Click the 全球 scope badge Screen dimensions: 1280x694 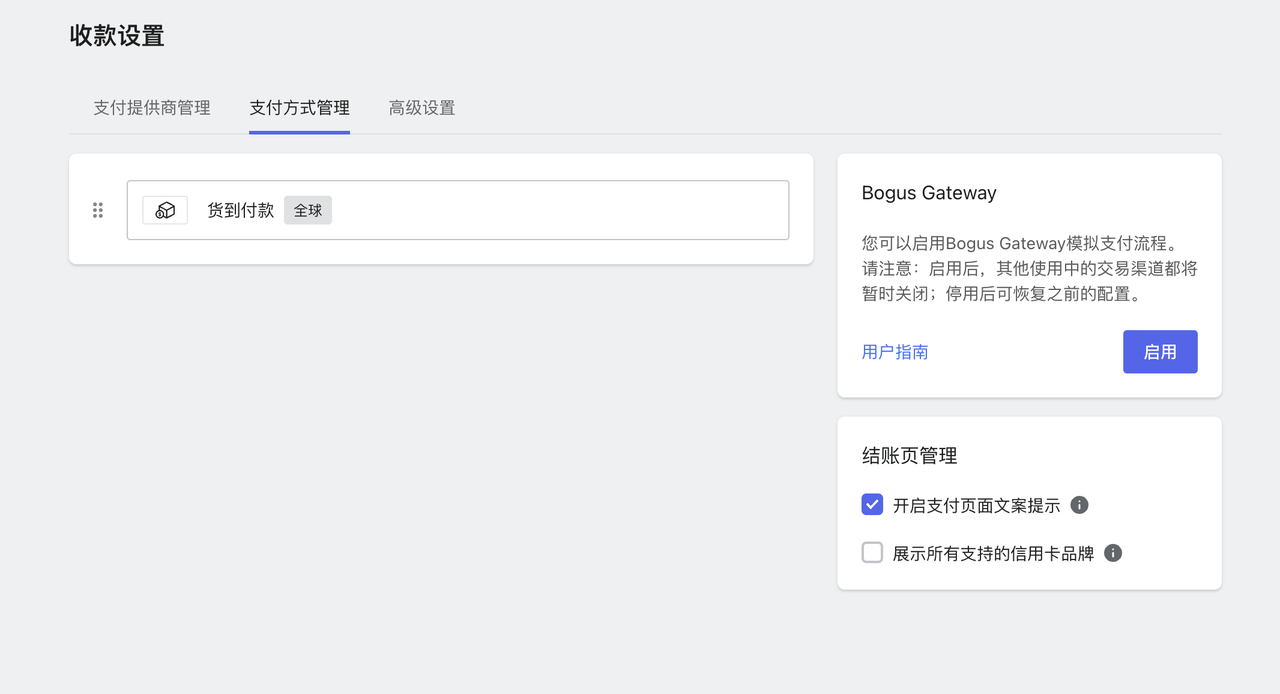307,210
